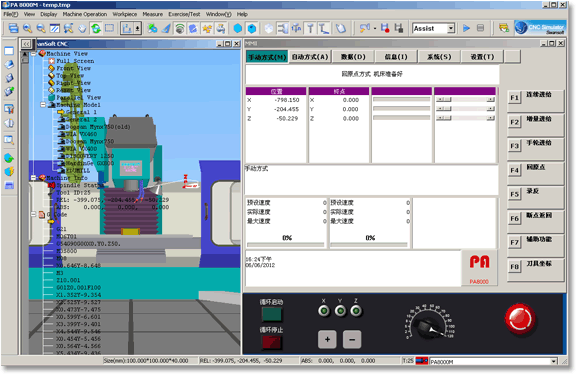Click the green refresh arrows toolbar icon
This screenshot has height=381, width=581.
tap(96, 28)
